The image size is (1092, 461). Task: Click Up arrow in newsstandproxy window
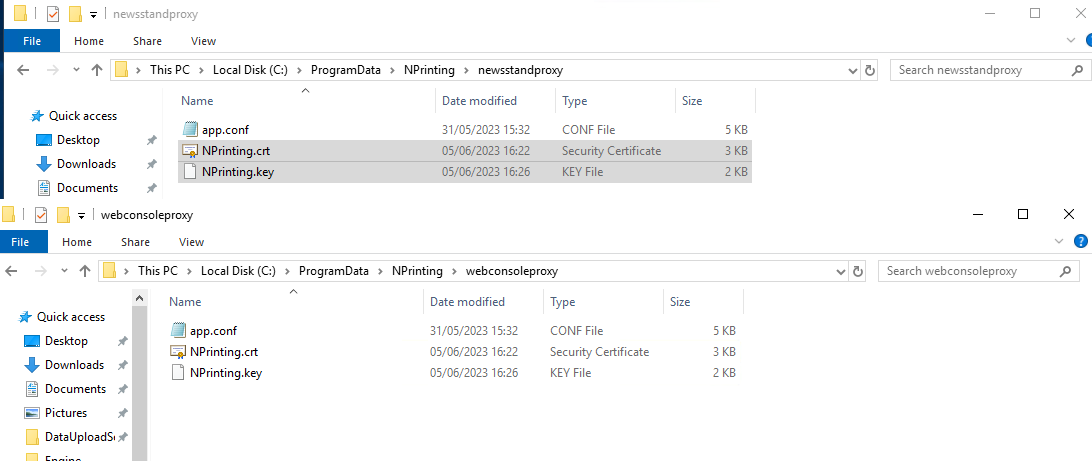[x=98, y=70]
